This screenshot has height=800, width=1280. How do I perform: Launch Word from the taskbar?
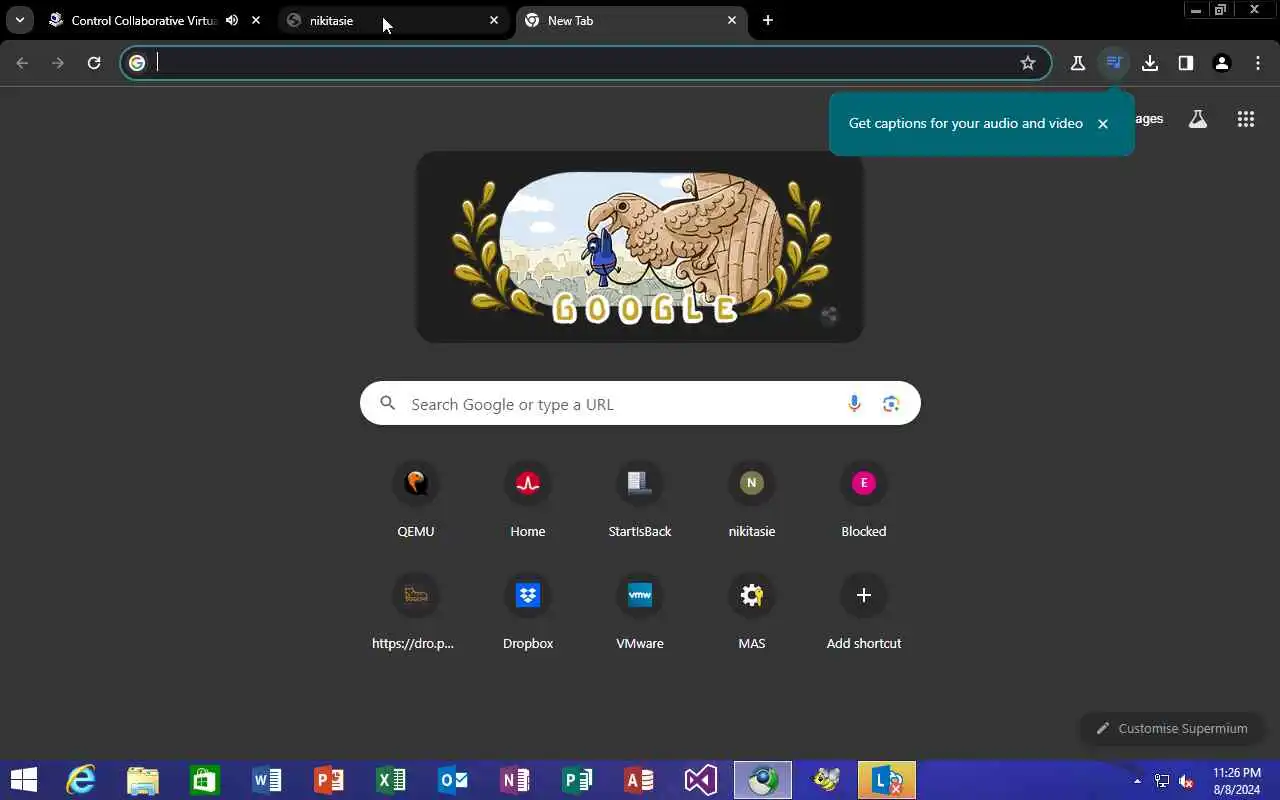(266, 780)
